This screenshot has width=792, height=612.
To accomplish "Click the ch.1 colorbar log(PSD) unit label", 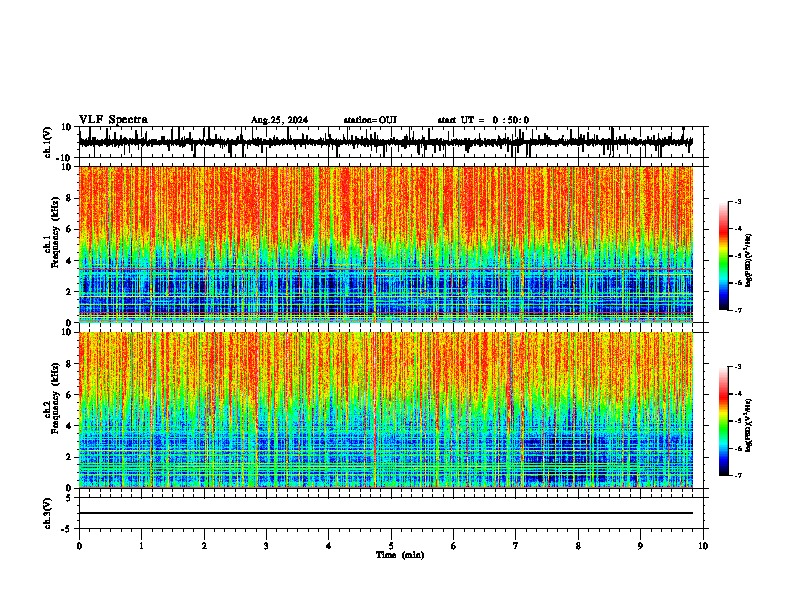I will click(749, 261).
